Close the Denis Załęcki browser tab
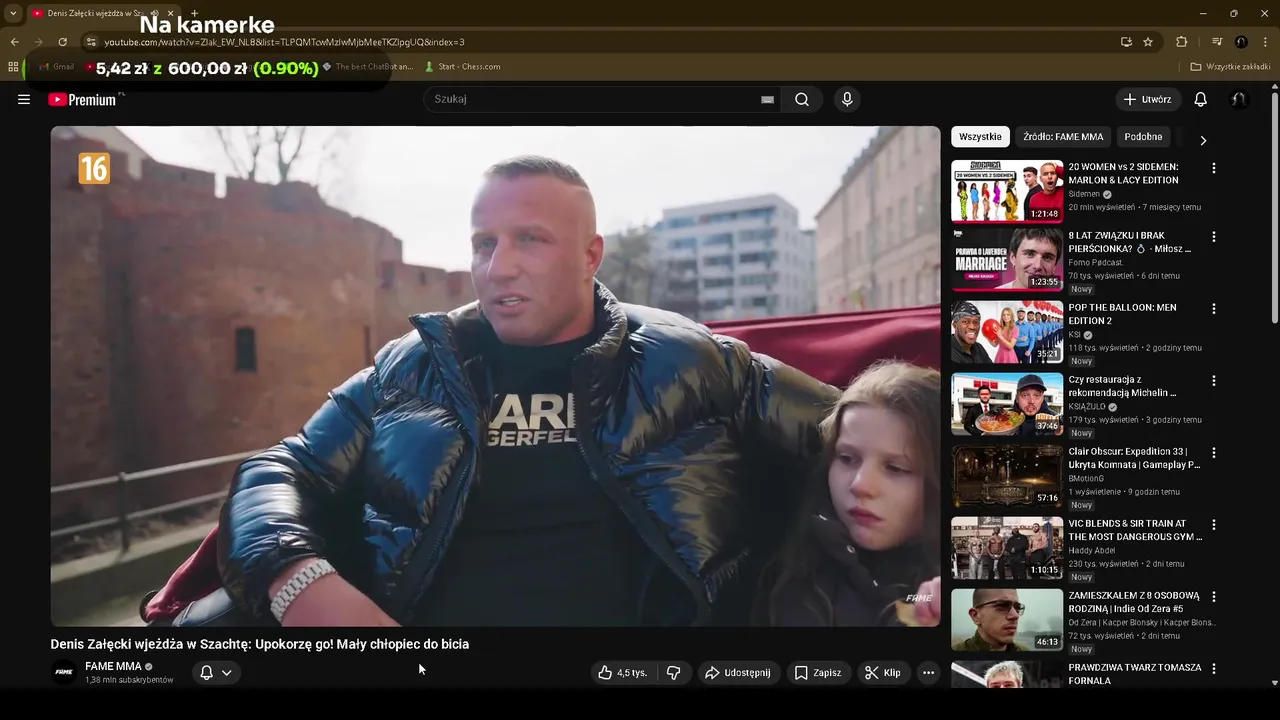The image size is (1280, 720). pyautogui.click(x=170, y=13)
